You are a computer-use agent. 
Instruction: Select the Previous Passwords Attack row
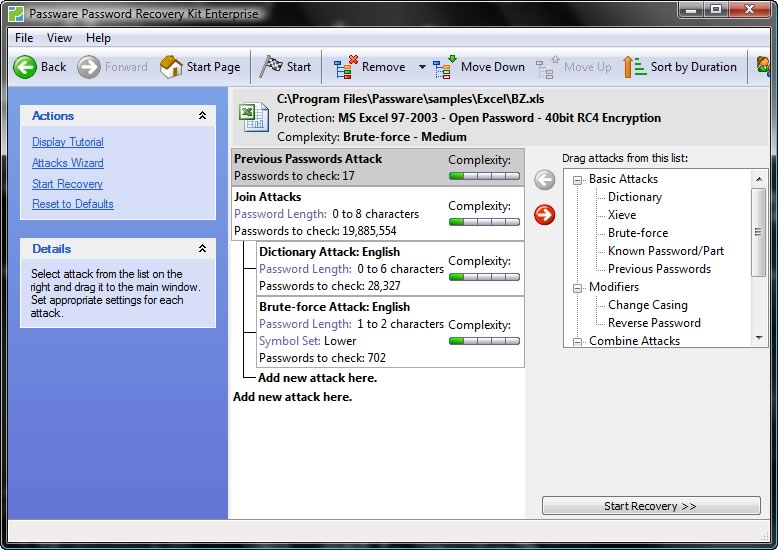point(378,167)
